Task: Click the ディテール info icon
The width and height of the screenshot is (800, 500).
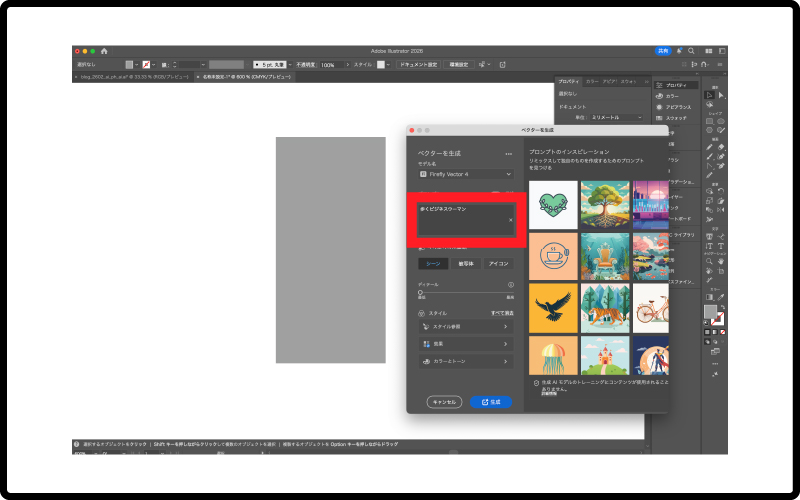Action: click(x=510, y=285)
